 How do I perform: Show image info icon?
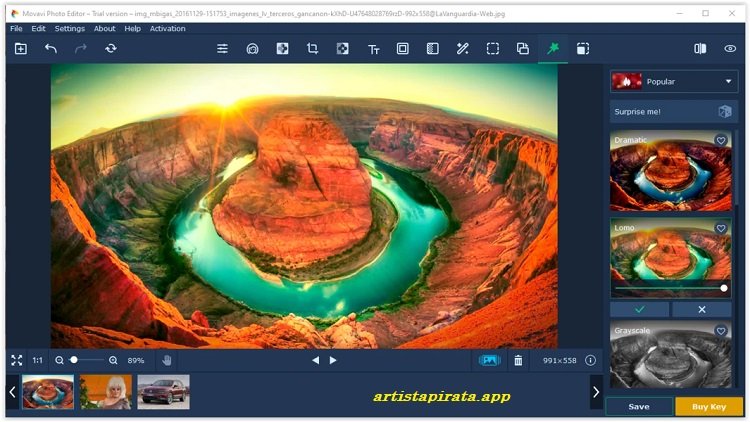point(590,360)
